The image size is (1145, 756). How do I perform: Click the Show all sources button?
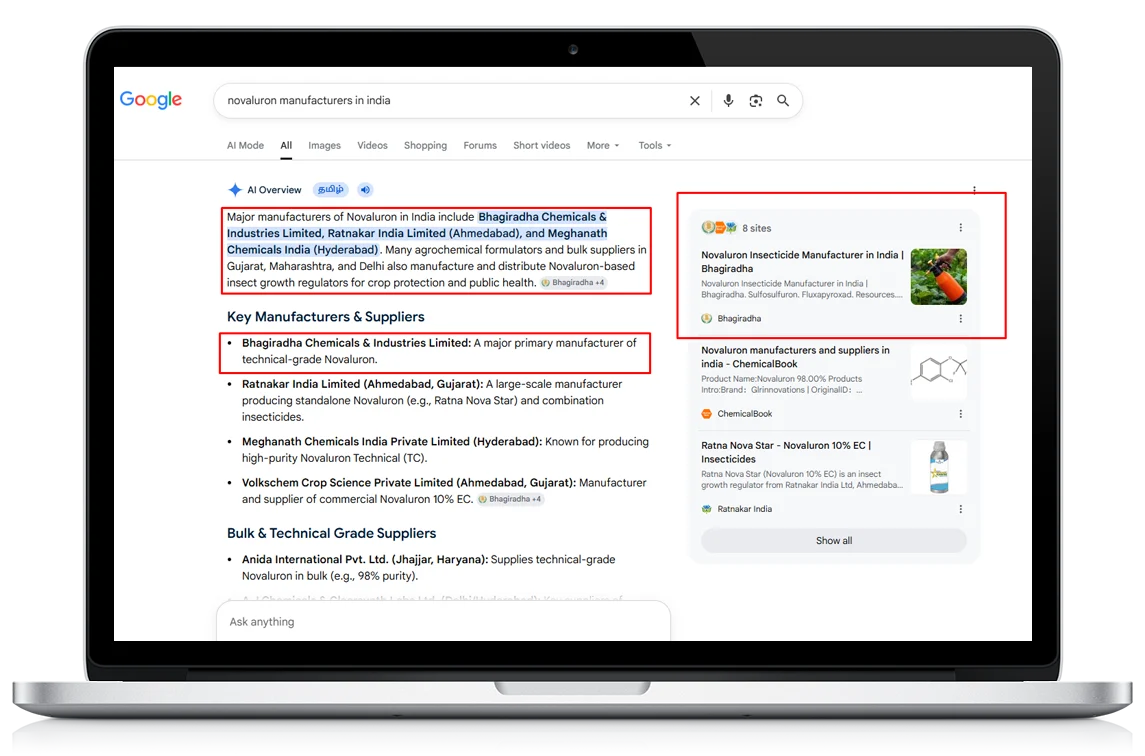click(x=834, y=541)
